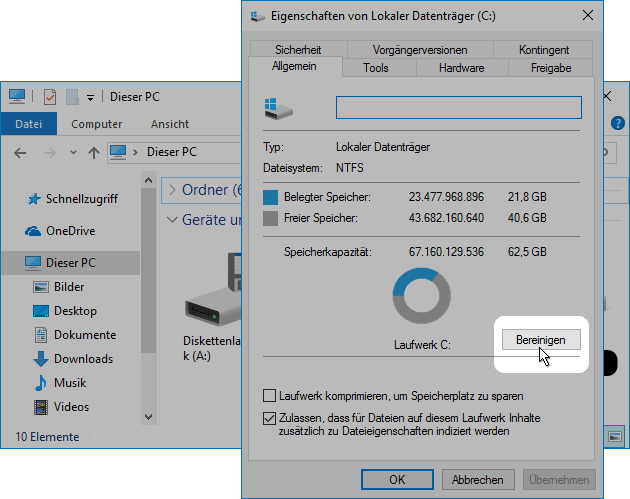Viewport: 630px width, 499px height.
Task: Click the blue Belegter Speicher color swatch
Action: point(270,197)
